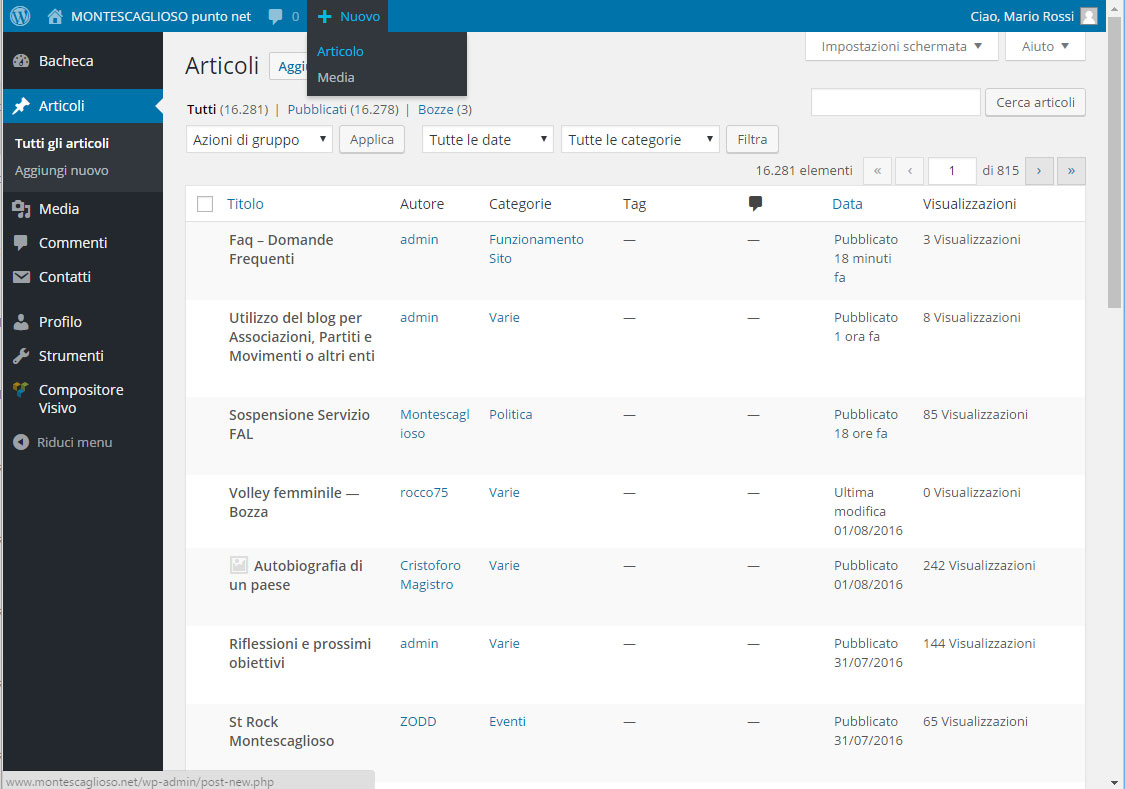Select Articolo from the Nuovo menu
The width and height of the screenshot is (1125, 789).
340,51
